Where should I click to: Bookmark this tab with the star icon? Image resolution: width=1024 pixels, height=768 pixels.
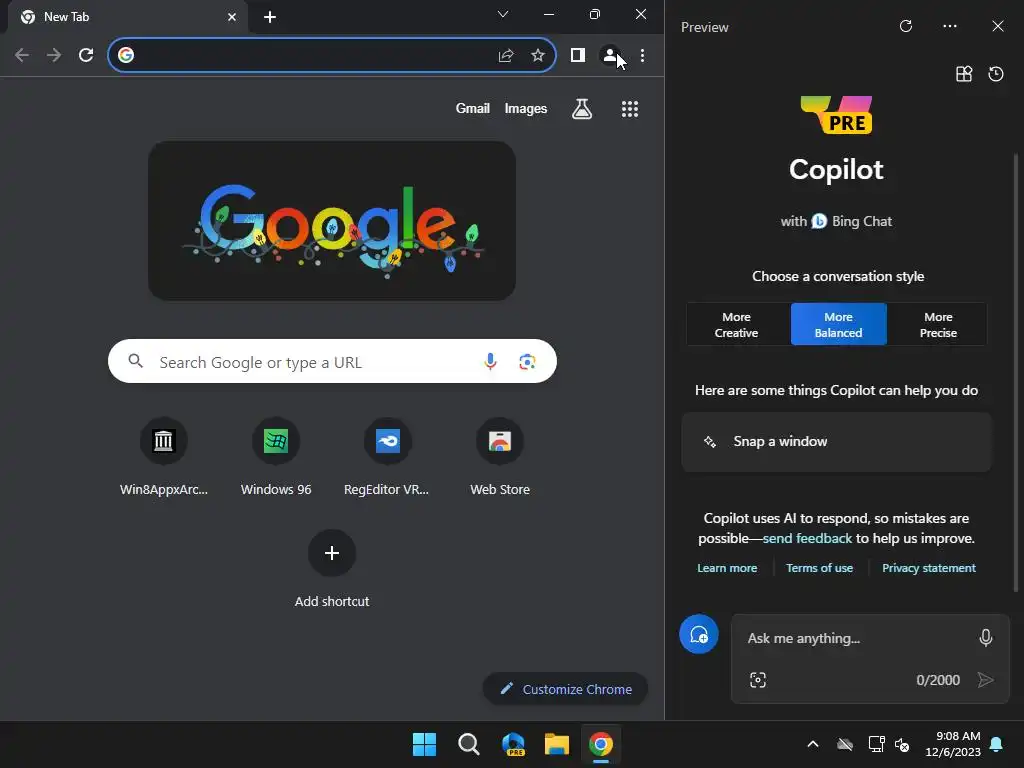pos(537,56)
